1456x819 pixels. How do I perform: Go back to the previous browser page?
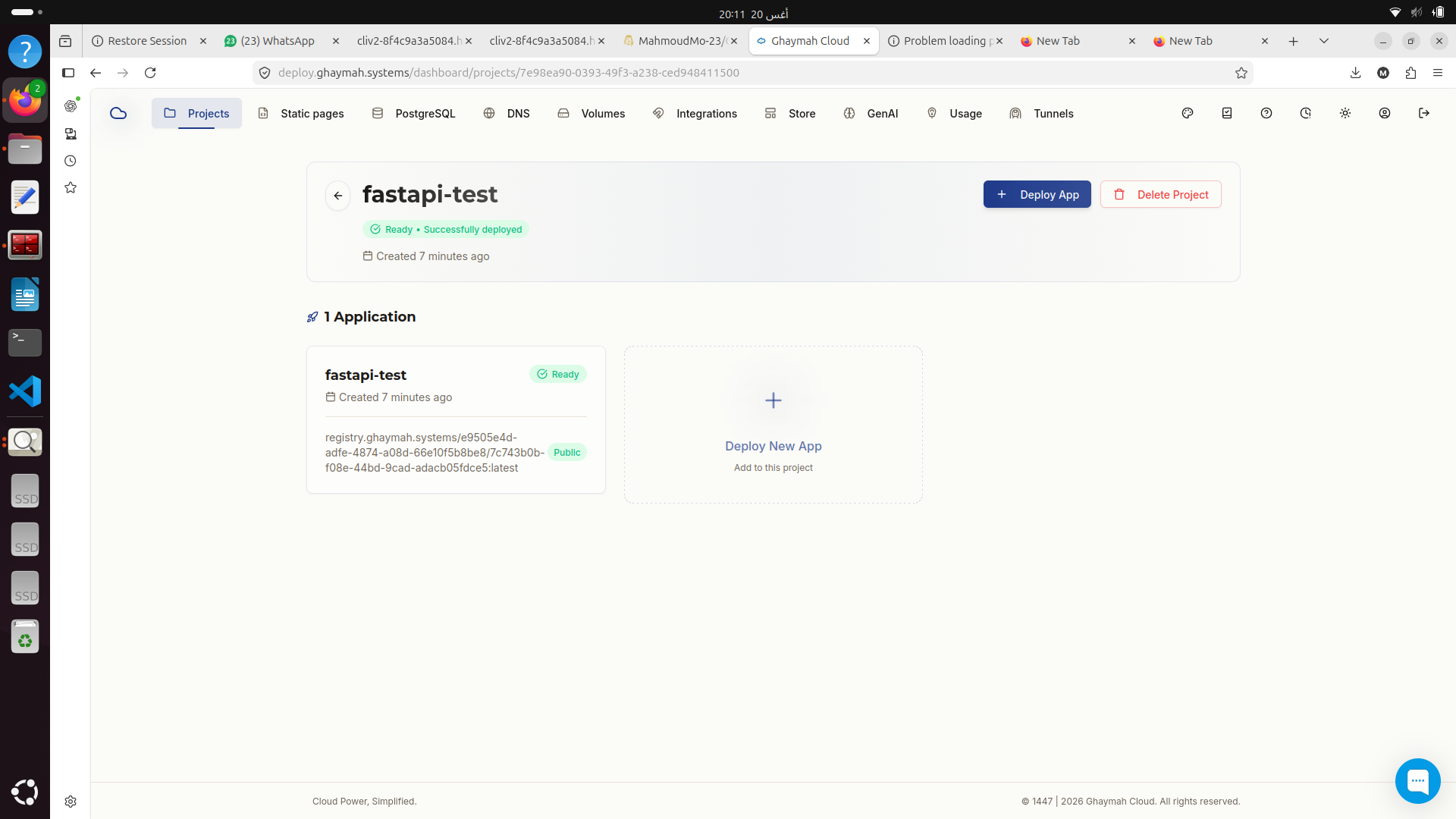[x=96, y=73]
